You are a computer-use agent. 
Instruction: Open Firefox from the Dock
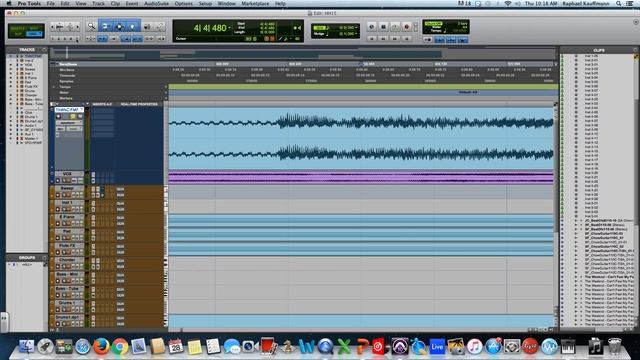101,347
